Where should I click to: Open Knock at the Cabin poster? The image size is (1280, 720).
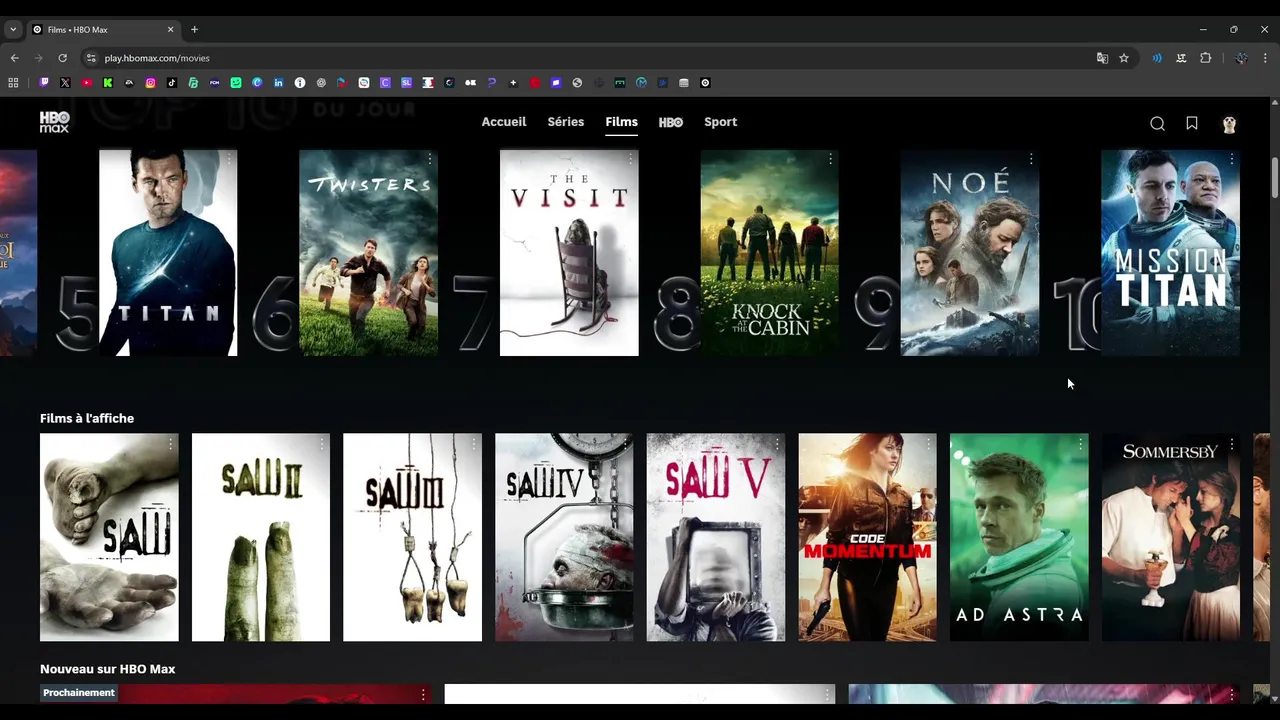click(769, 253)
